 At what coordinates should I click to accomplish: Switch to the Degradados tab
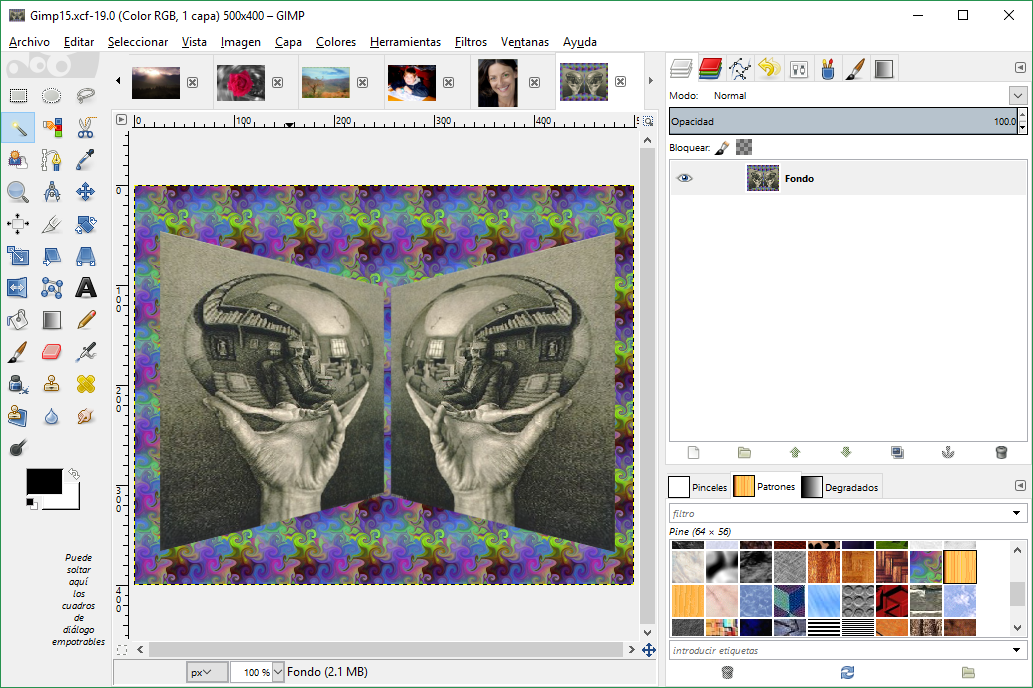840,487
